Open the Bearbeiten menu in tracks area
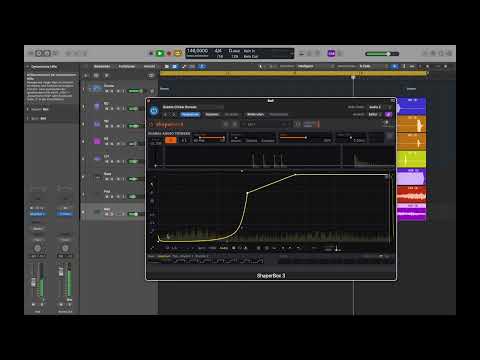Image resolution: width=480 pixels, height=360 pixels. pos(102,66)
